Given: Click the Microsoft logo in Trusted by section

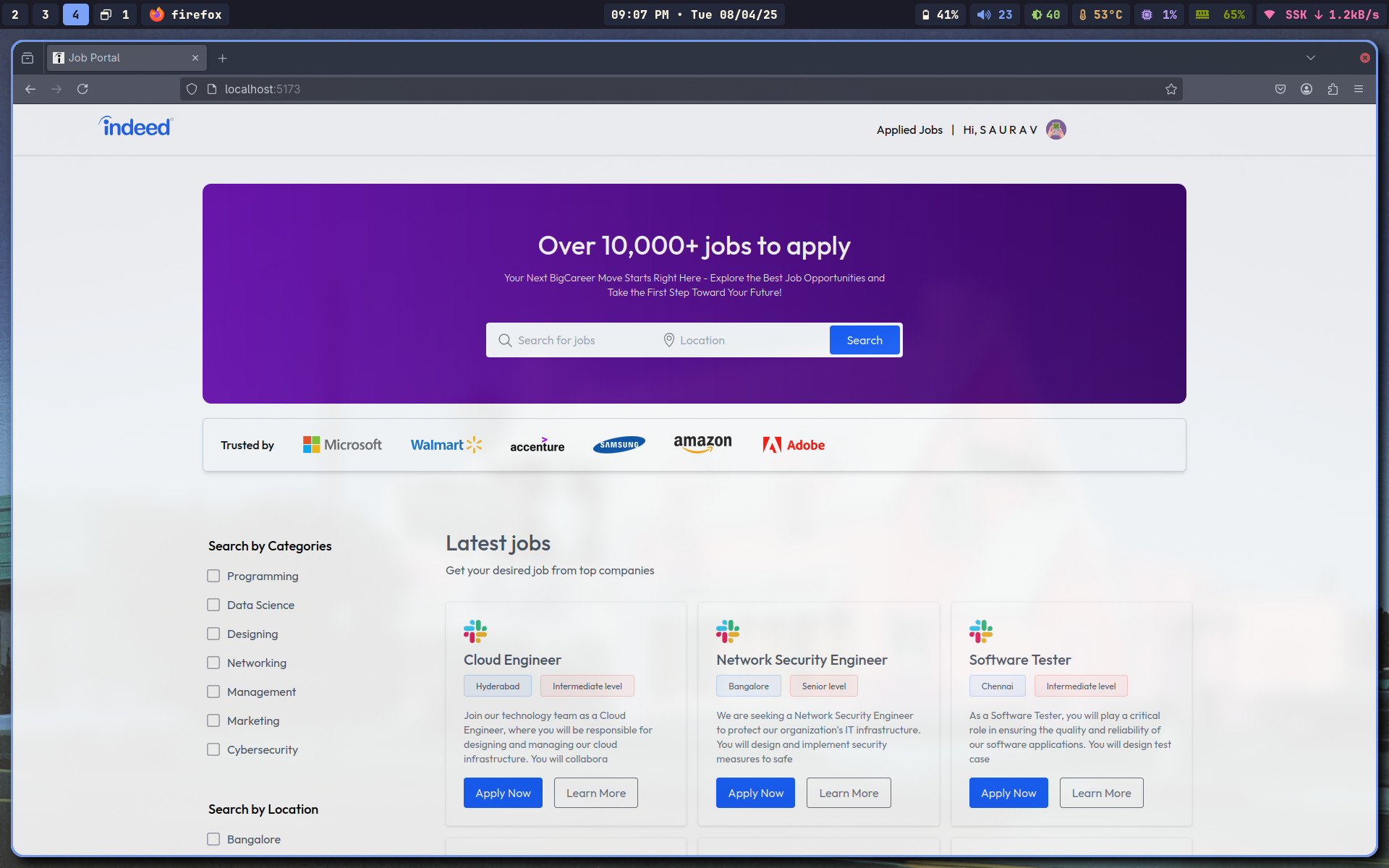Looking at the screenshot, I should point(341,444).
